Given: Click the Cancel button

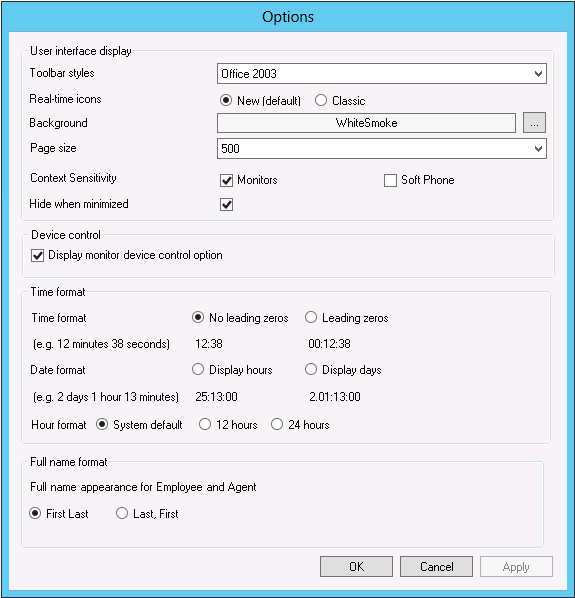Looking at the screenshot, I should [x=436, y=566].
